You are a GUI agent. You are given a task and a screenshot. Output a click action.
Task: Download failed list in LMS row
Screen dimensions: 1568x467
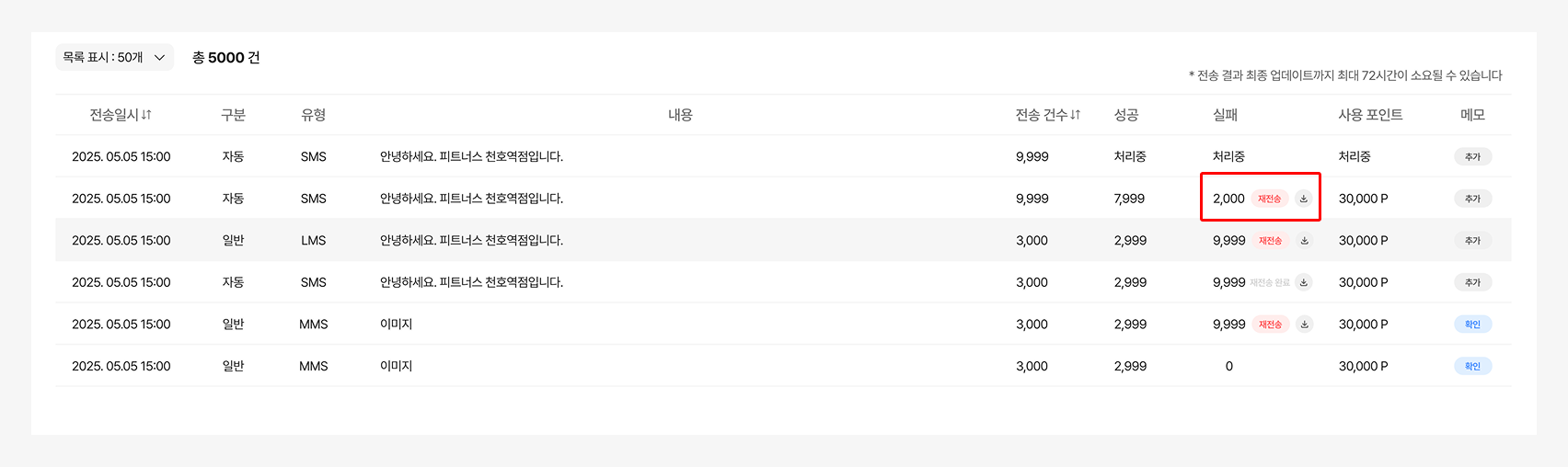tap(1304, 241)
